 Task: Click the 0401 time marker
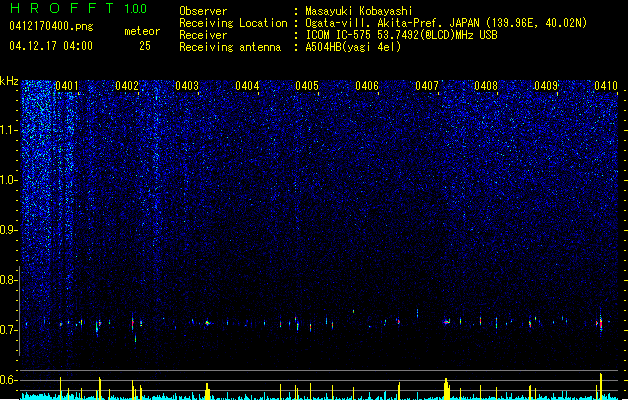[x=67, y=86]
